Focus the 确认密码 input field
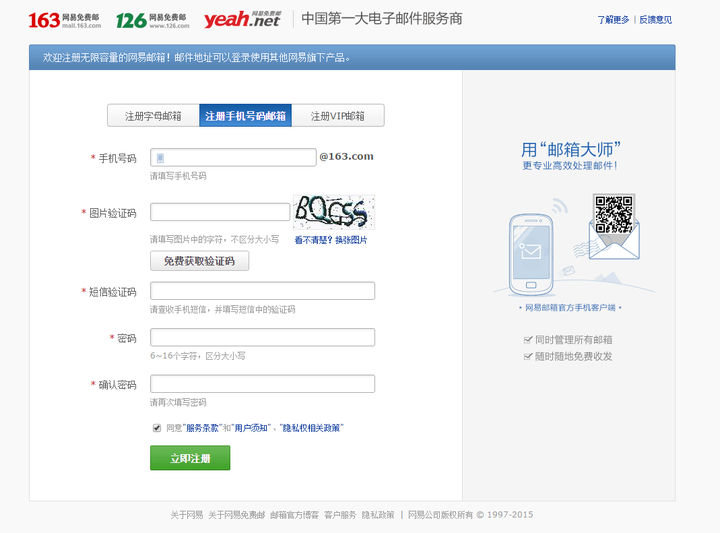Screen dimensions: 720x533 (x=262, y=384)
